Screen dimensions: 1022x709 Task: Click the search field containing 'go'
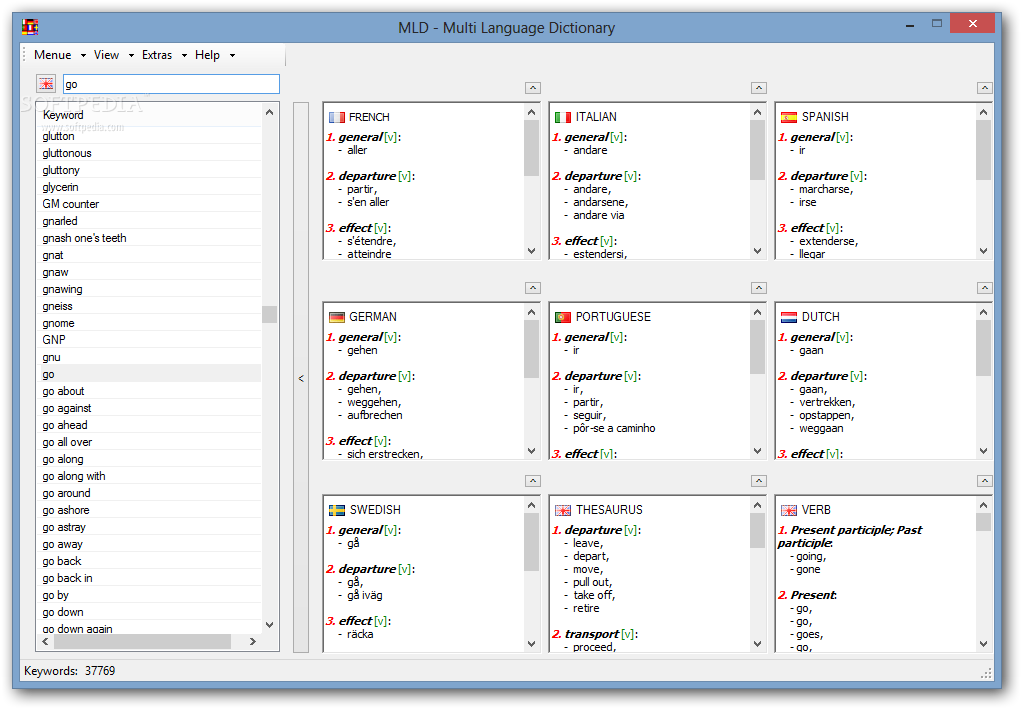click(x=171, y=84)
